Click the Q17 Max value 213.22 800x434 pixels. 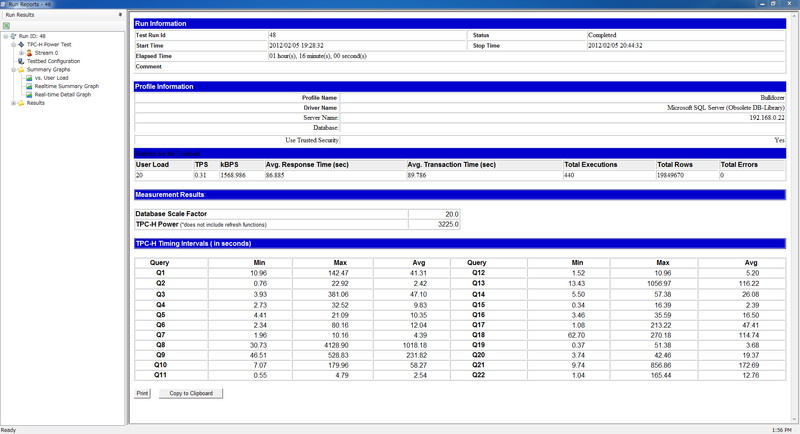pyautogui.click(x=661, y=325)
